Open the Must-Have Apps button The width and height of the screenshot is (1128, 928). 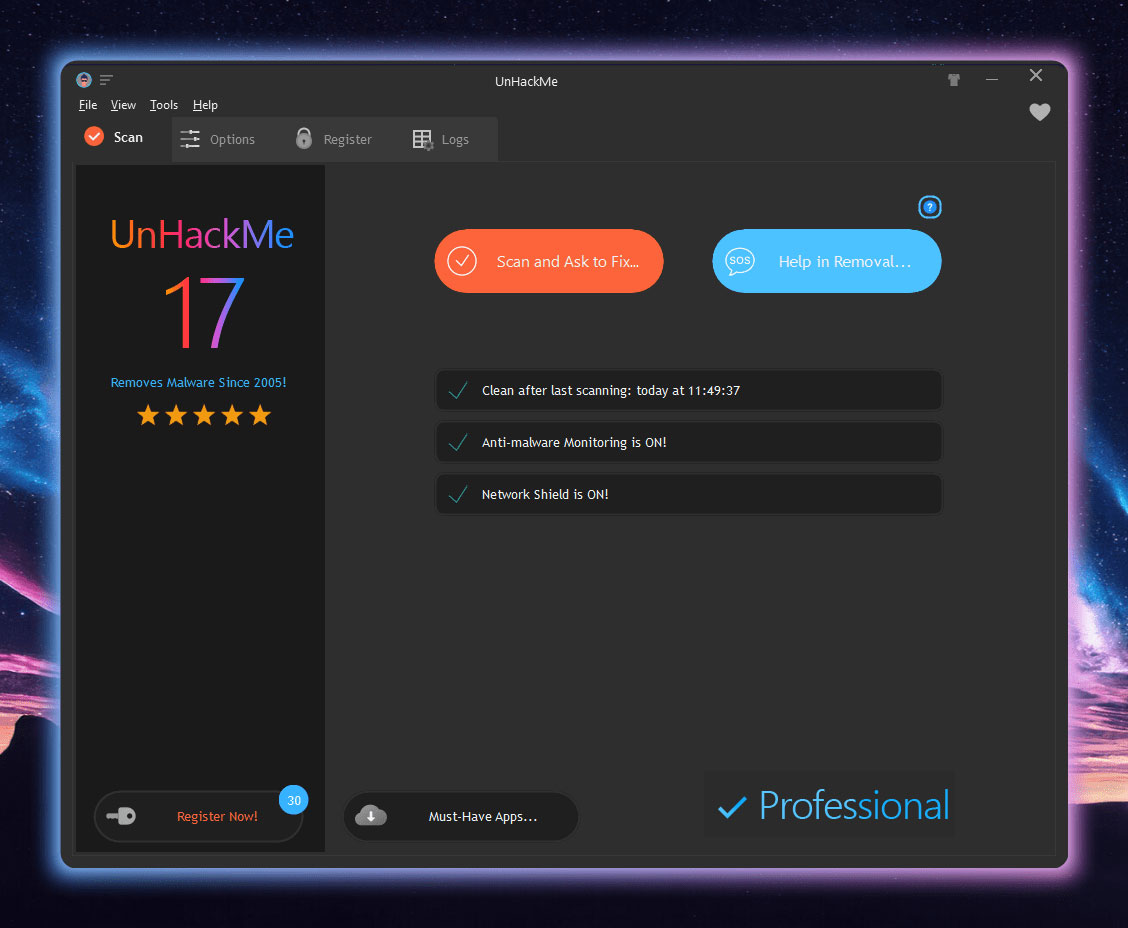tap(461, 816)
